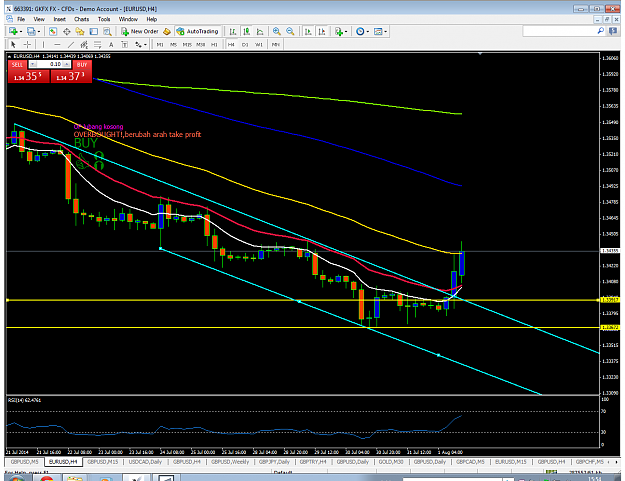
Task: Select the Trendline drawing tool
Action: click(x=71, y=45)
